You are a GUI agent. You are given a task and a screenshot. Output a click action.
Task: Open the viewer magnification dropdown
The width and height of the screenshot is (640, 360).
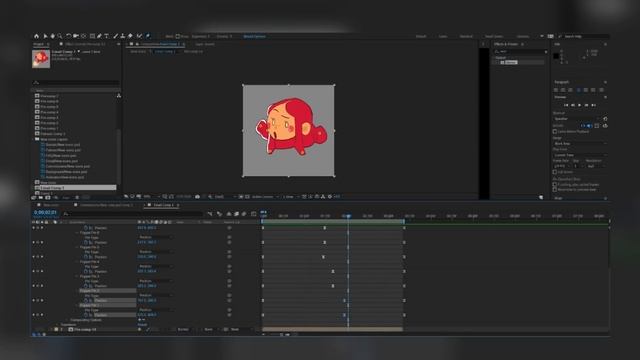[x=151, y=197]
